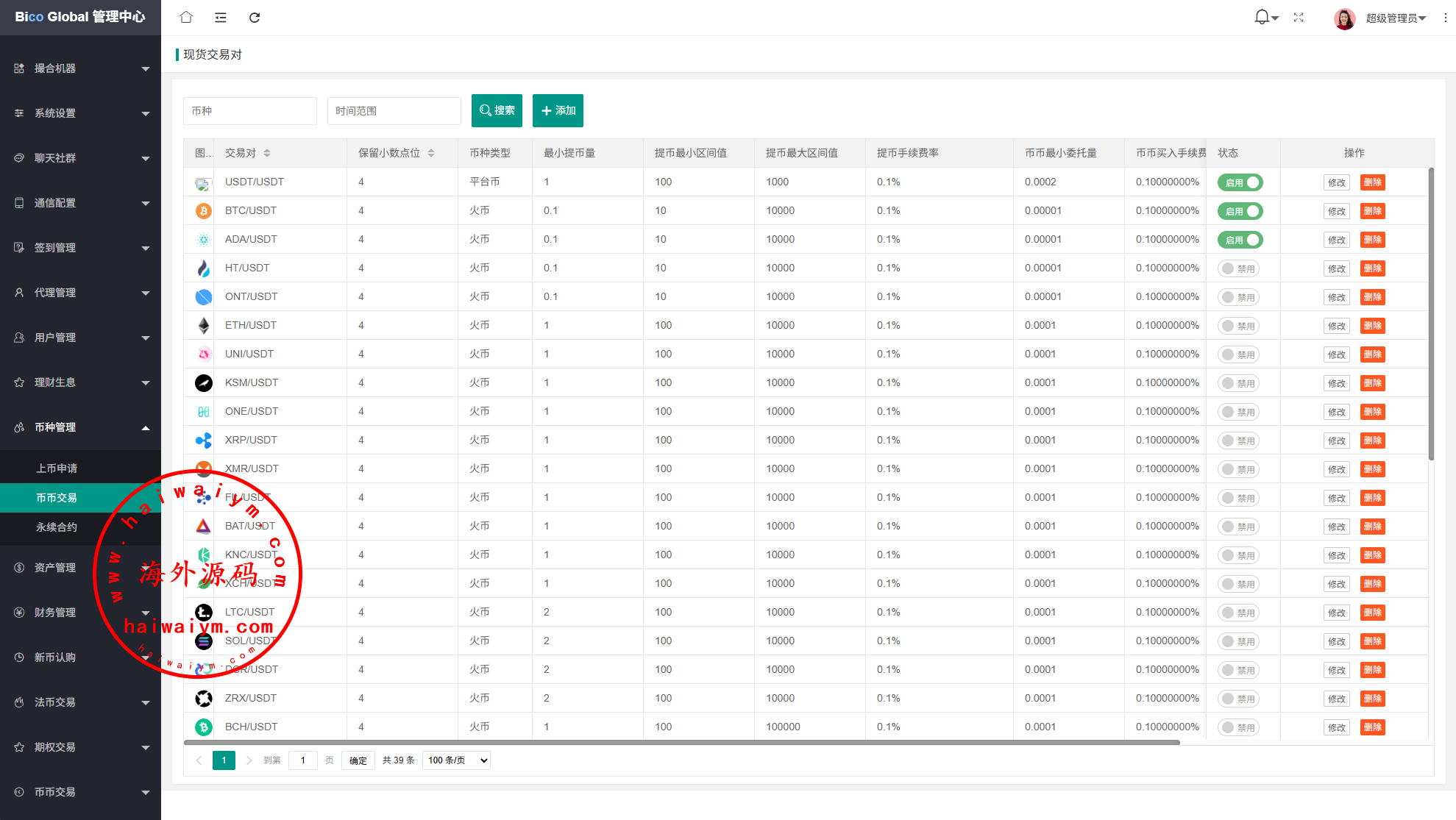Select 上币申请 in the sidebar submenu
The width and height of the screenshot is (1456, 820).
pos(57,468)
